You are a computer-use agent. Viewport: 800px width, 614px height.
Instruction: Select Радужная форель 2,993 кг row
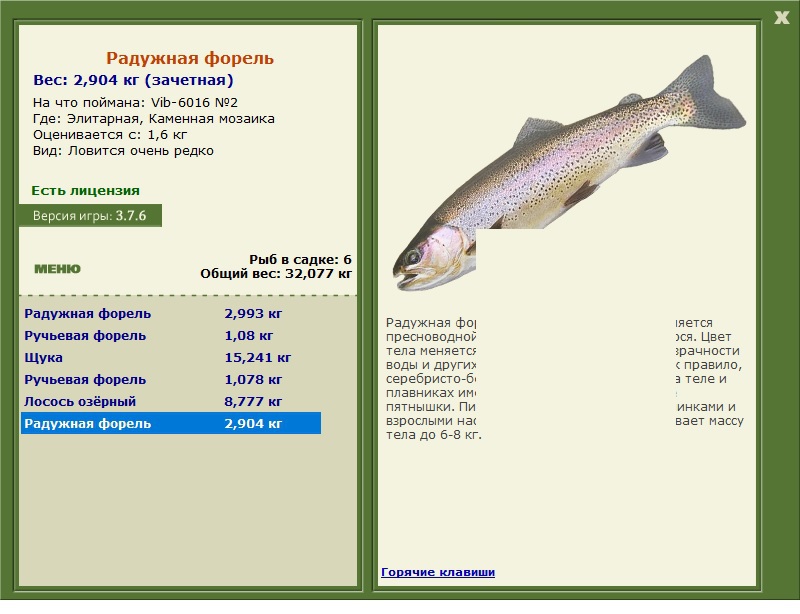coord(171,313)
